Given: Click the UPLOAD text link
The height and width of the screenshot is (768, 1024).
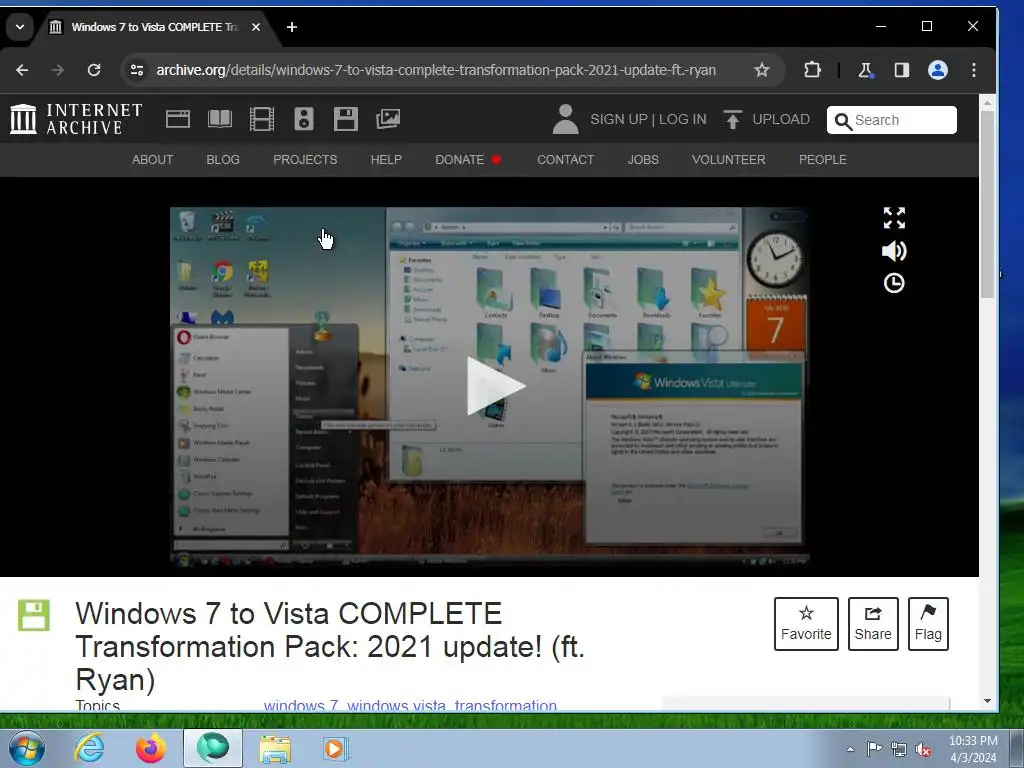Looking at the screenshot, I should (x=780, y=119).
